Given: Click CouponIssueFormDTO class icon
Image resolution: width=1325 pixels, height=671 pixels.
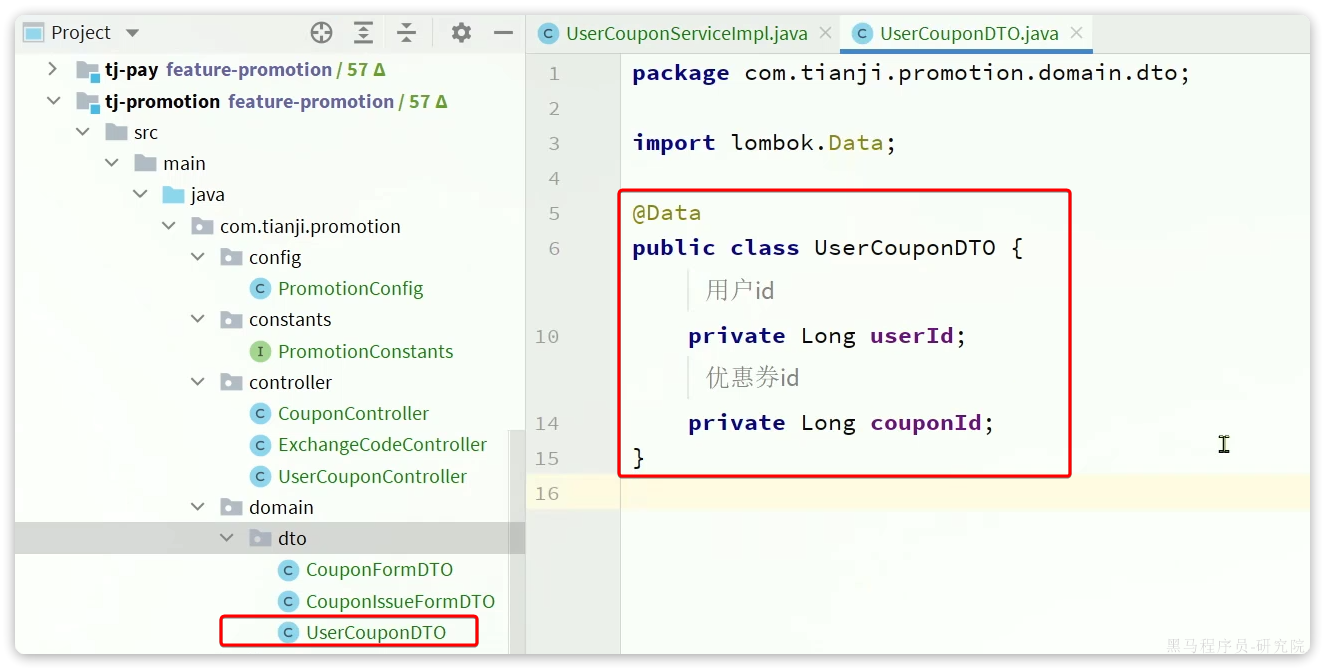Looking at the screenshot, I should pyautogui.click(x=288, y=601).
